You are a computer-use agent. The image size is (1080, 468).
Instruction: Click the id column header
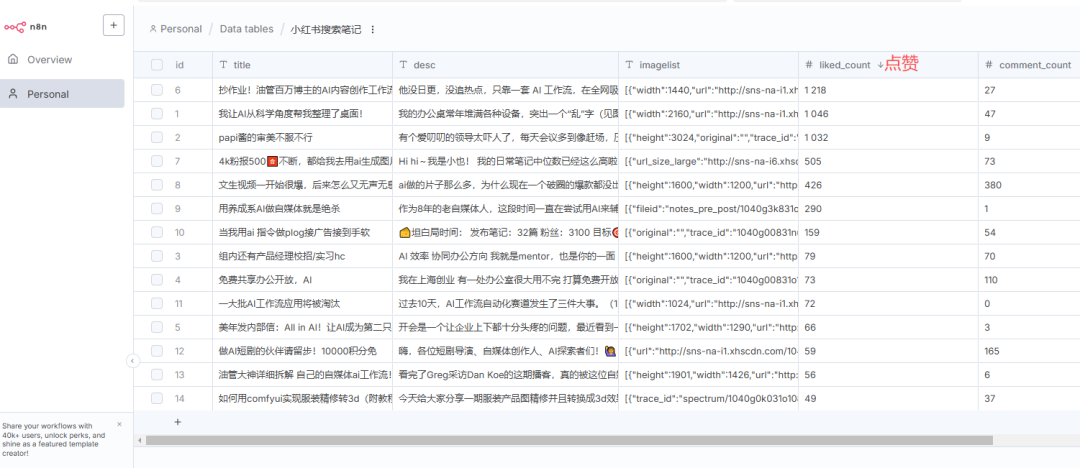180,65
